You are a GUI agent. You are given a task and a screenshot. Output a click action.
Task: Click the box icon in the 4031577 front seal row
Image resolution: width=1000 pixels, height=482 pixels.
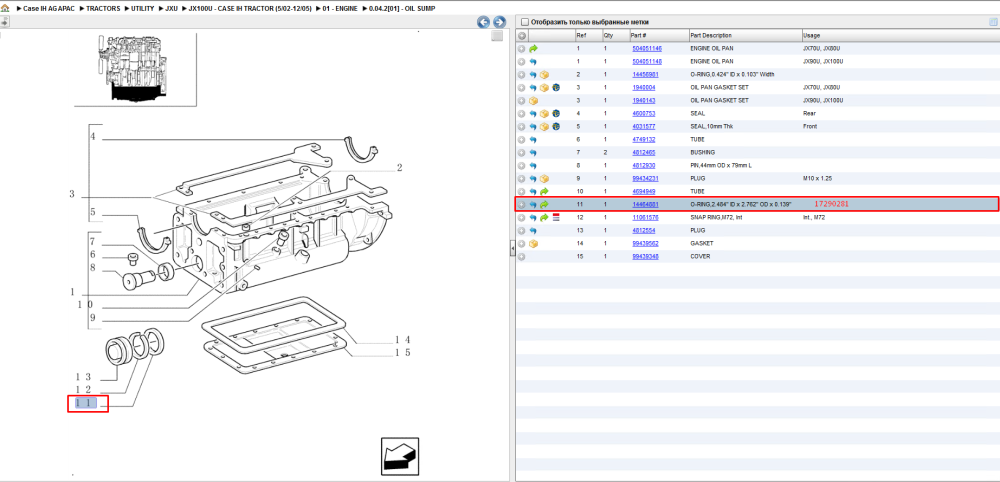[x=544, y=127]
